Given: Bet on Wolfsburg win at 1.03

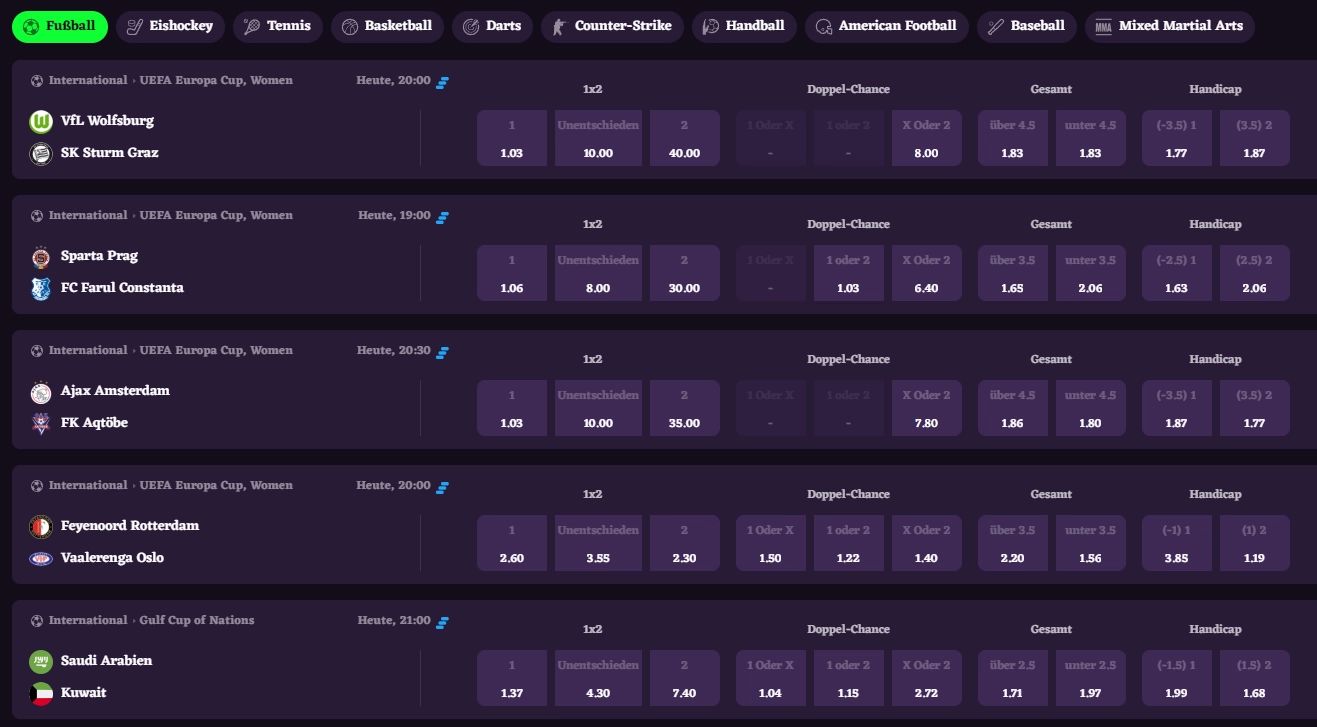Looking at the screenshot, I should point(512,138).
